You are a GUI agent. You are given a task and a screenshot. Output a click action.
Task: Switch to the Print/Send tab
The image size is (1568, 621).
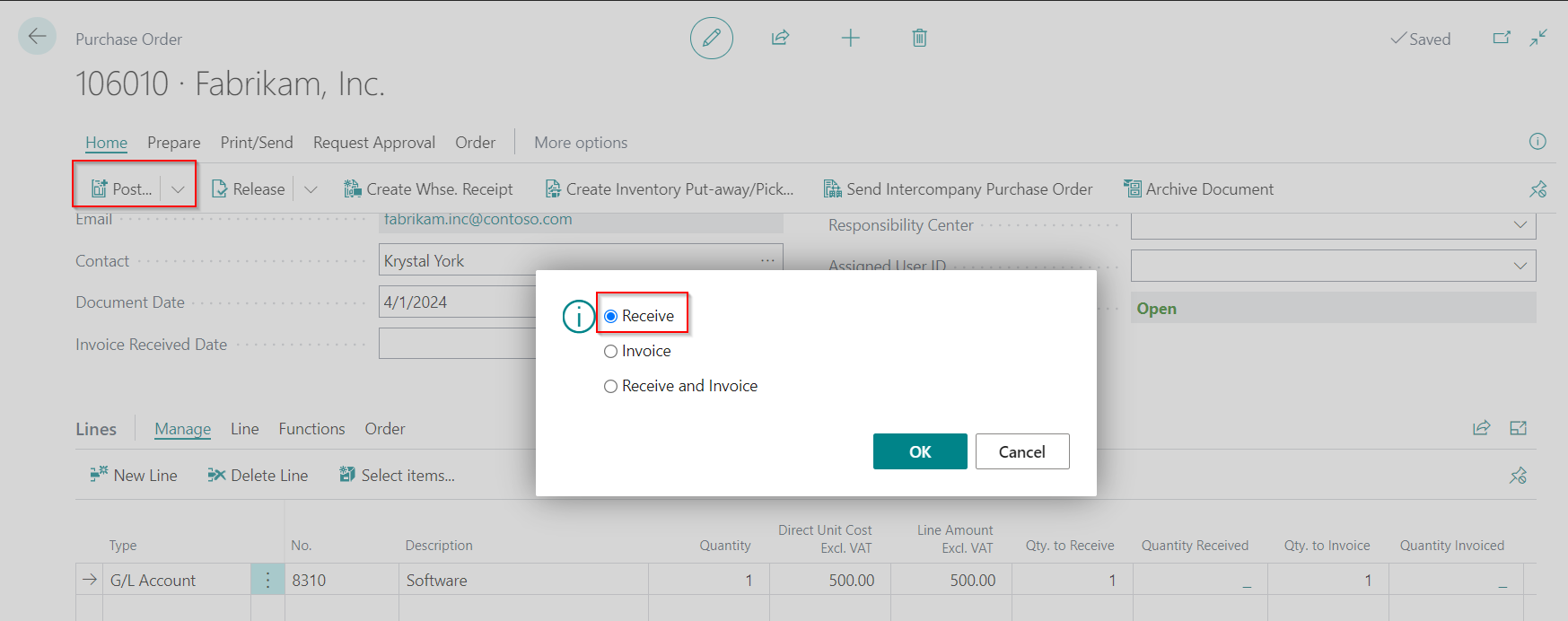point(257,143)
